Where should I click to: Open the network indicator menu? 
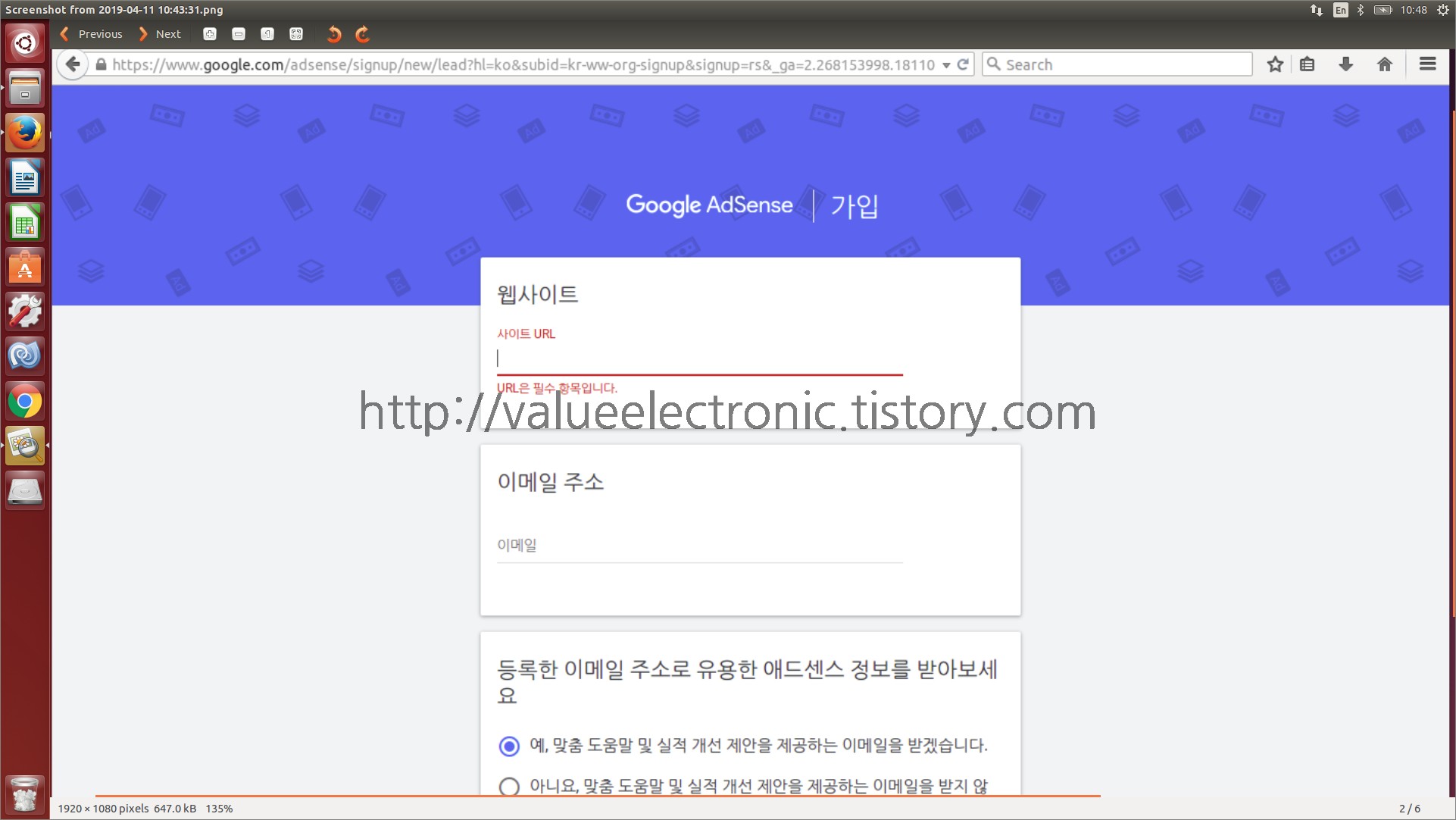point(1317,10)
